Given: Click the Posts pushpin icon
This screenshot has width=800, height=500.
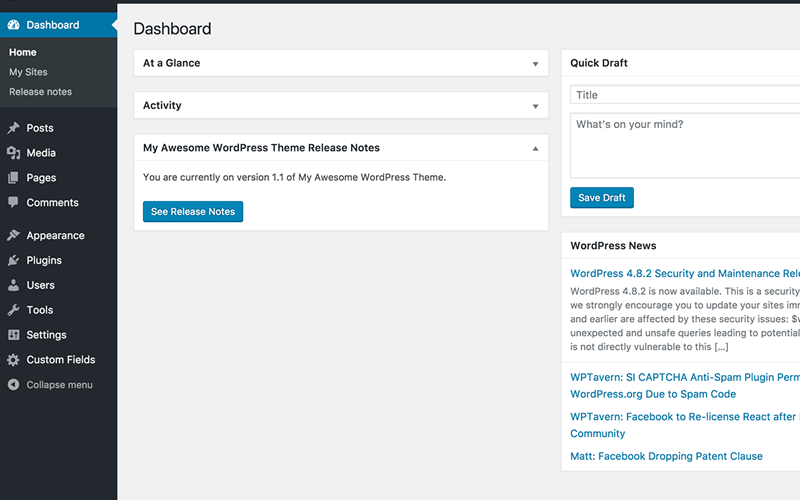Looking at the screenshot, I should (13, 128).
